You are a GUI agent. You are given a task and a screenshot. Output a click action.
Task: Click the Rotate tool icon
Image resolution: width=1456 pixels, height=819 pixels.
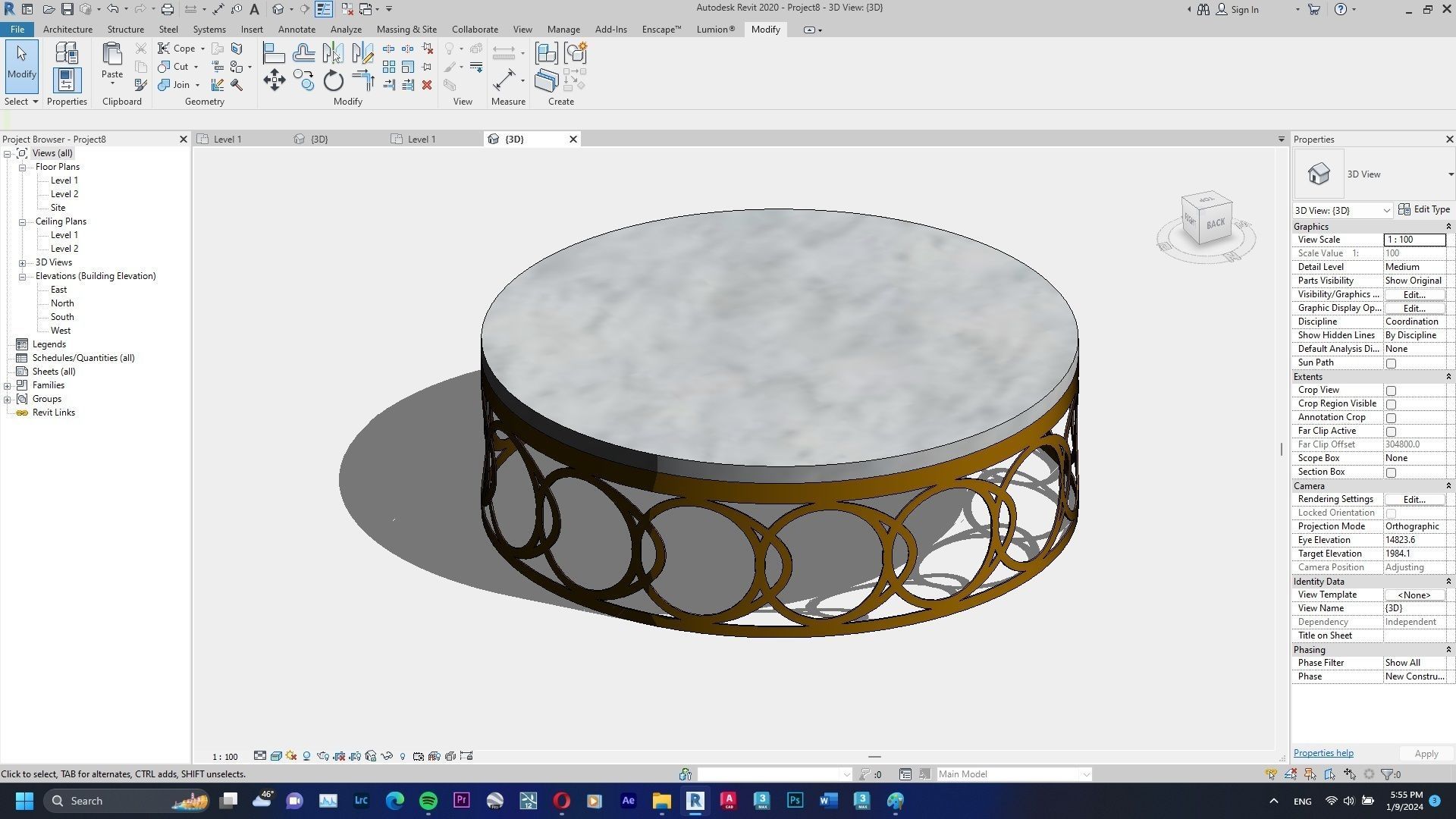click(334, 80)
